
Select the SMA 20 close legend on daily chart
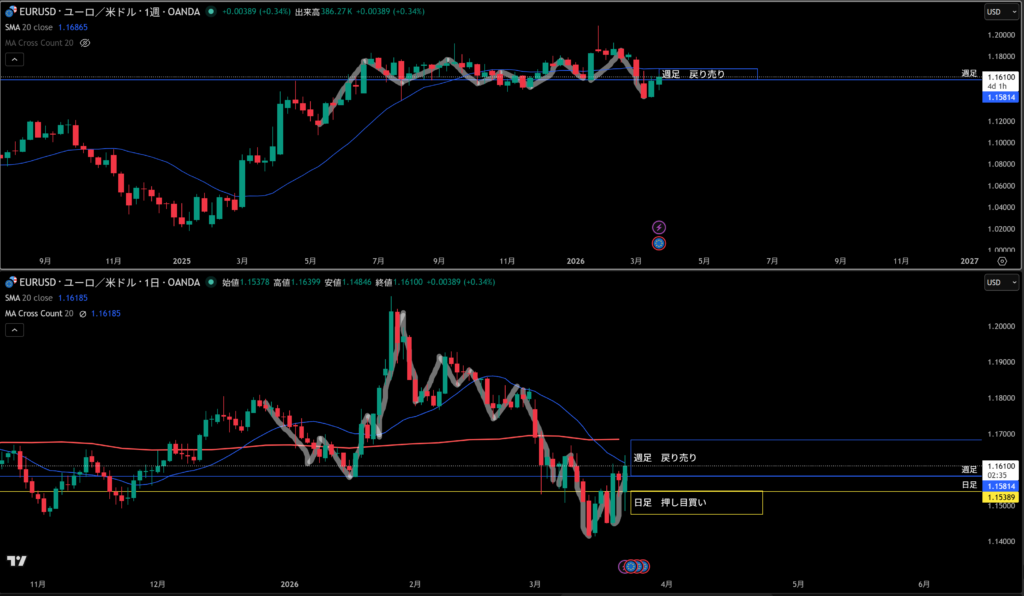pyautogui.click(x=26, y=299)
